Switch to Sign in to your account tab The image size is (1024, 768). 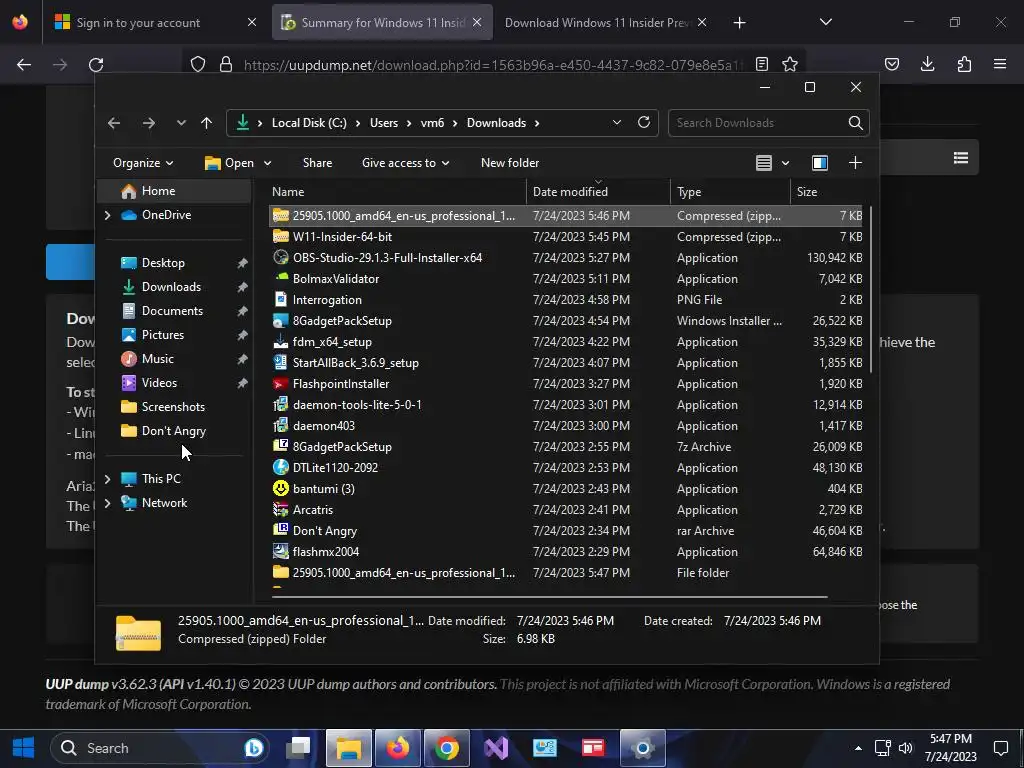(x=153, y=22)
